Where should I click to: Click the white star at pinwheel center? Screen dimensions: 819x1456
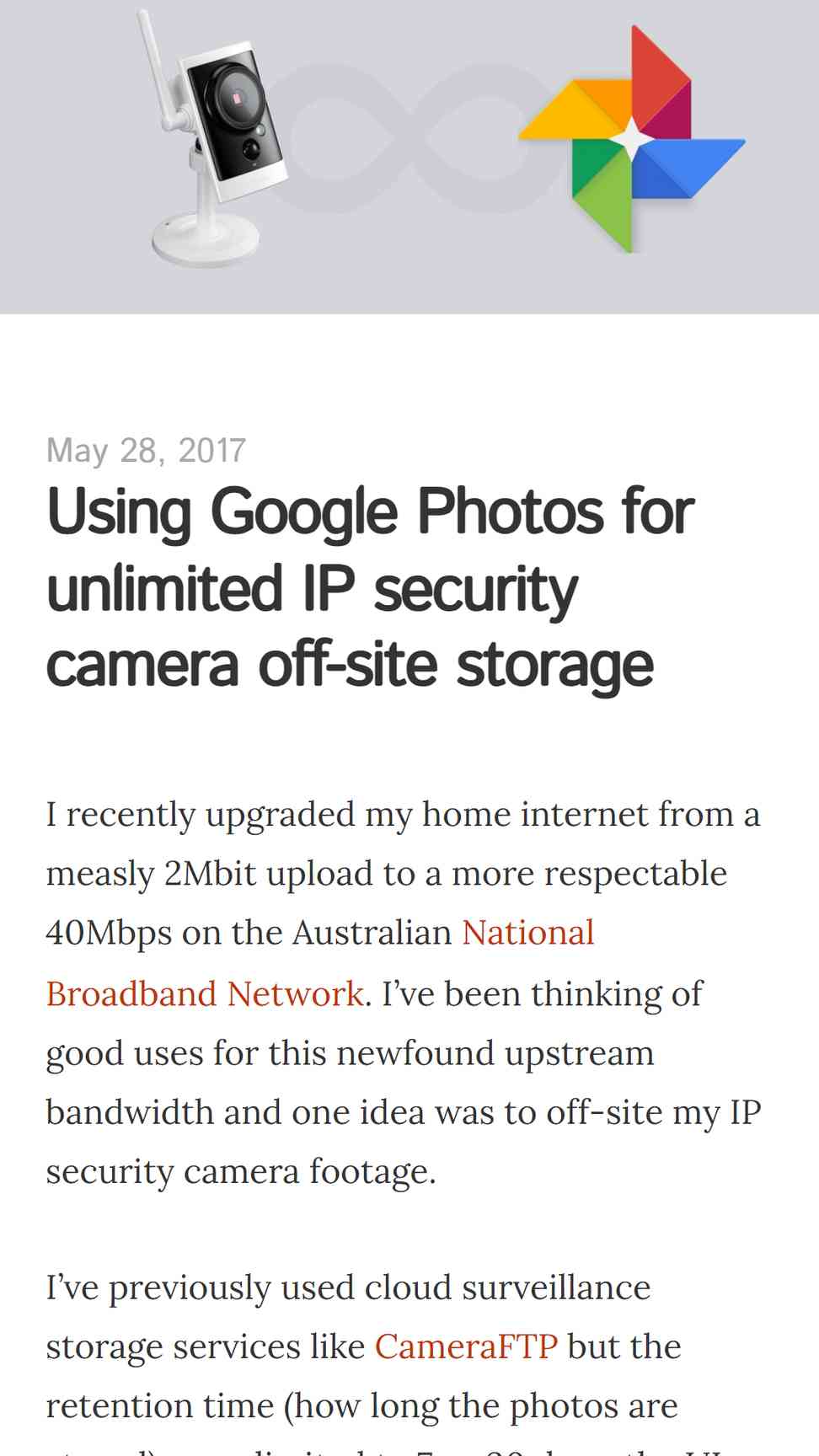tap(632, 139)
